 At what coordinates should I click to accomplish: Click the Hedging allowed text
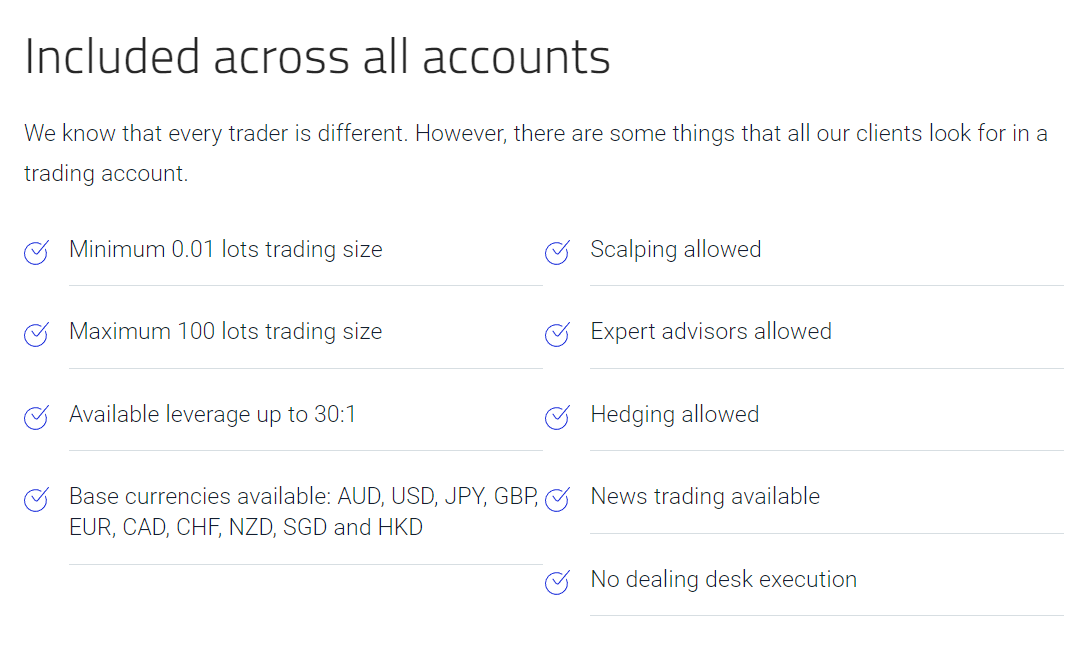[x=674, y=414]
